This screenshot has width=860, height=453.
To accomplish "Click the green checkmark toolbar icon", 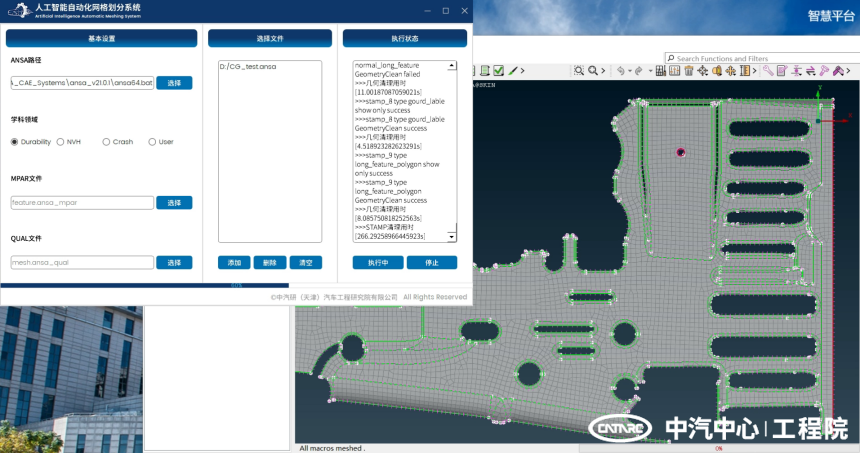I will (x=498, y=70).
